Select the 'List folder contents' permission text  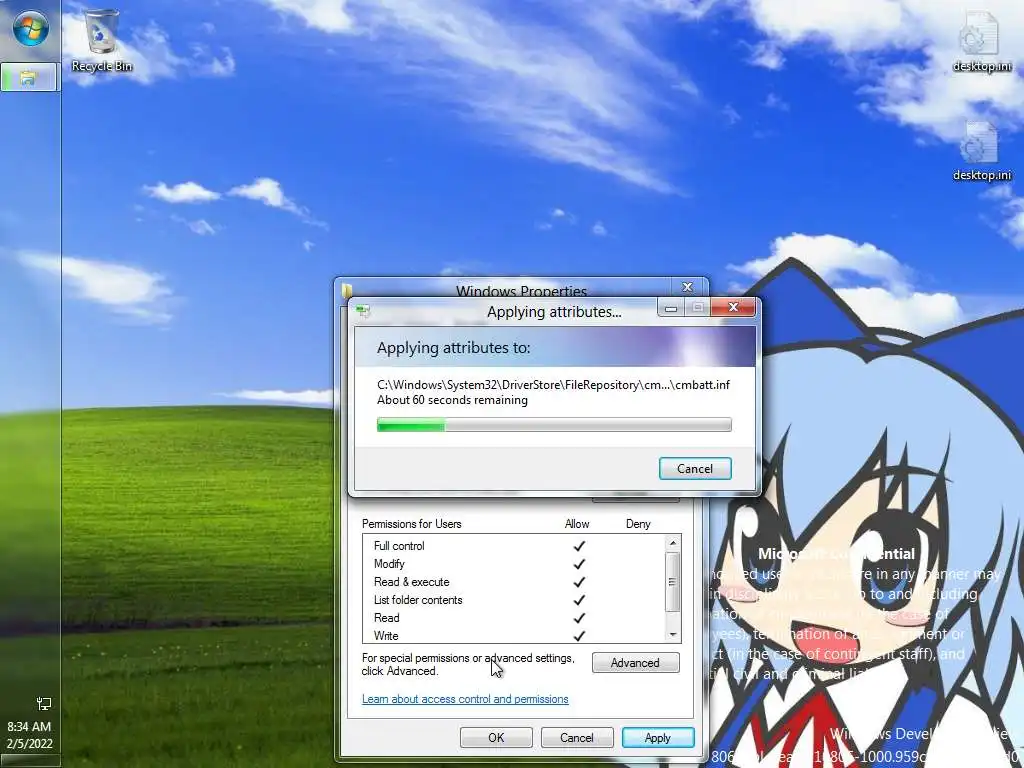[x=418, y=600]
